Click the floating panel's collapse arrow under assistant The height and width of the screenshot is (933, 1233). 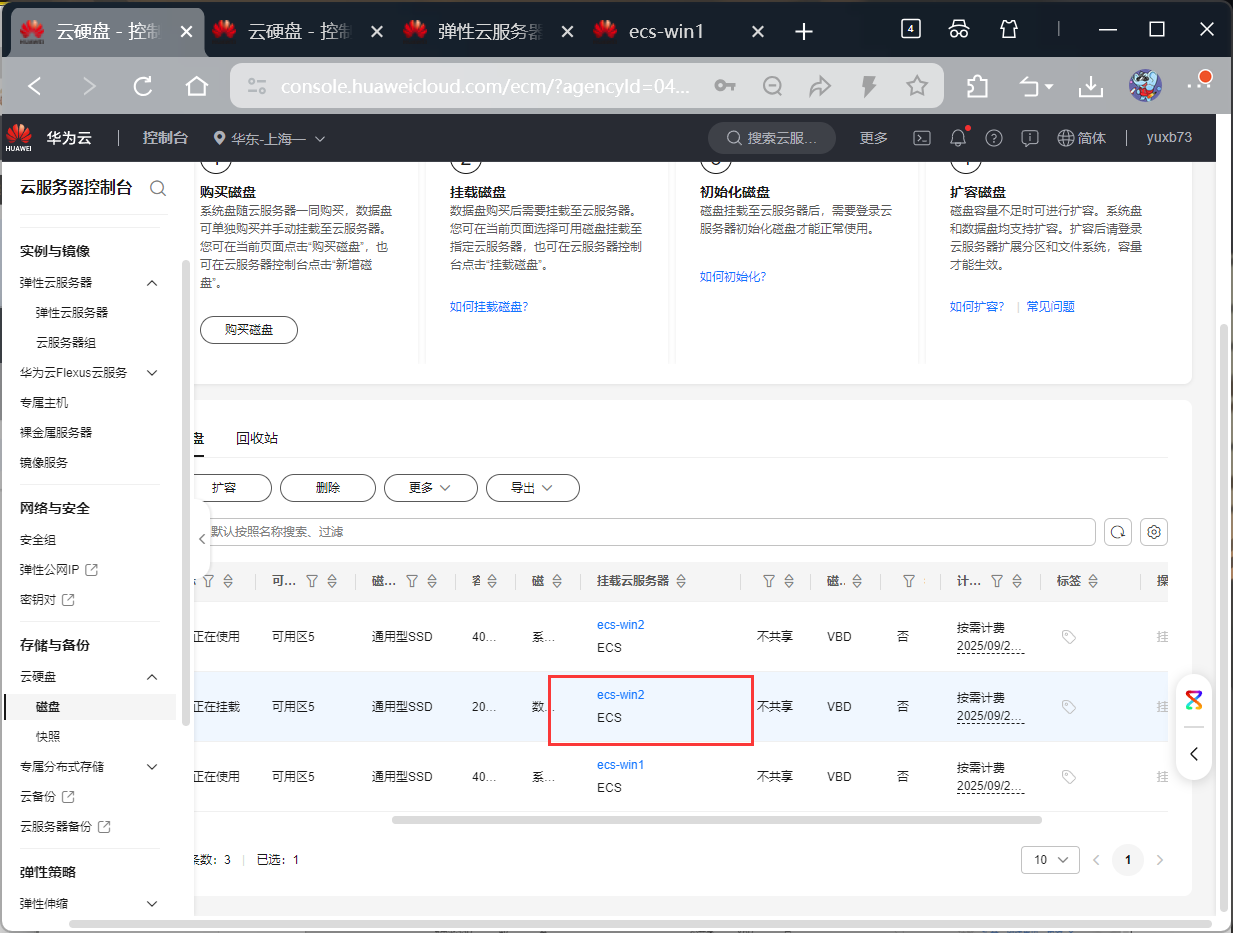(1194, 753)
